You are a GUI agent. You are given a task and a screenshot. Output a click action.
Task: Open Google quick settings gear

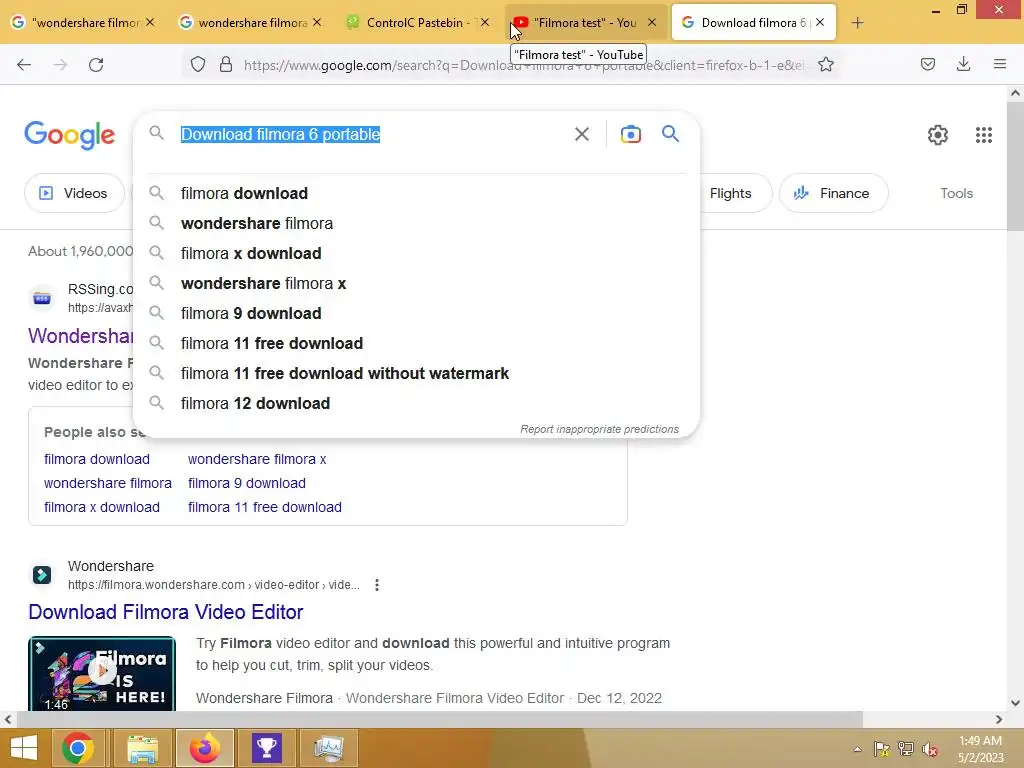click(938, 135)
